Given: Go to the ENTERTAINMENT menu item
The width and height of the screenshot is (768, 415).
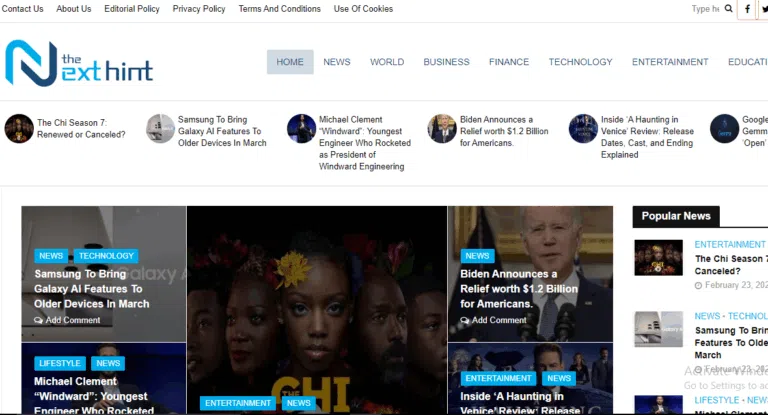Looking at the screenshot, I should click(x=670, y=62).
